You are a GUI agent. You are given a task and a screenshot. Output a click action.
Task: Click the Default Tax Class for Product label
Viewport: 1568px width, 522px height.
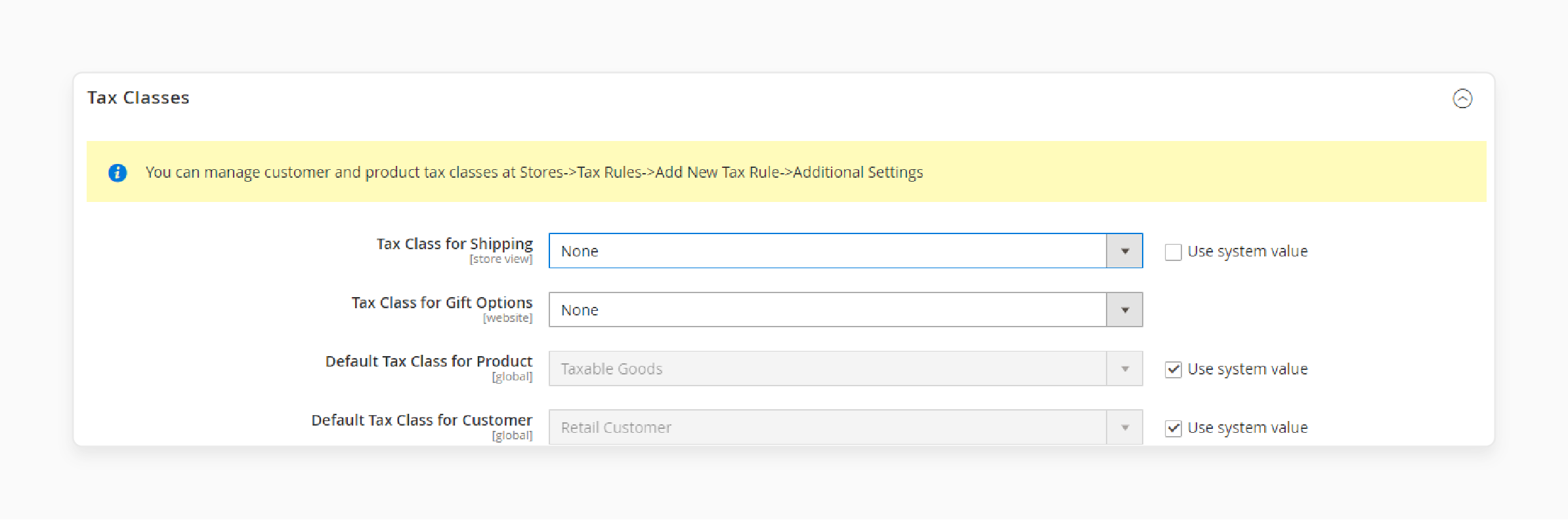(x=429, y=361)
